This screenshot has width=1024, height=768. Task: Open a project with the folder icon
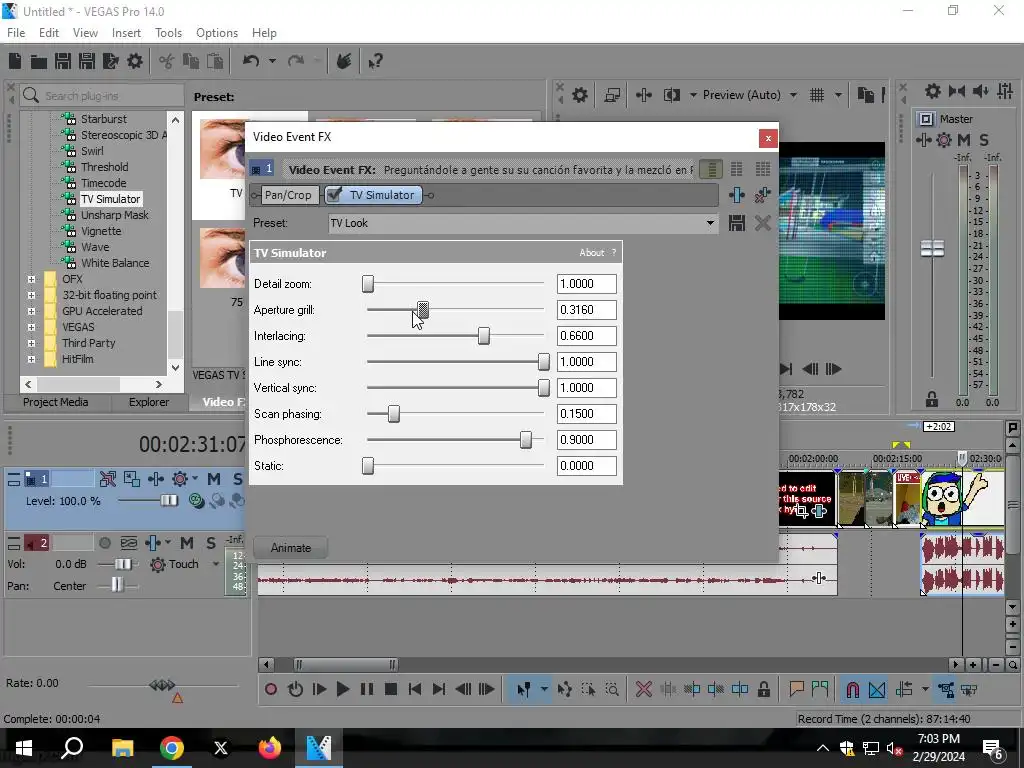[x=39, y=61]
